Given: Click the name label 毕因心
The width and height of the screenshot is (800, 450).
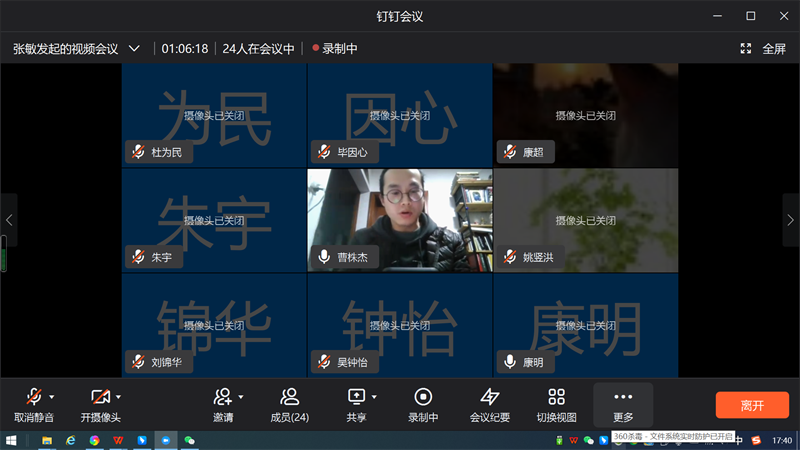Looking at the screenshot, I should [x=352, y=153].
